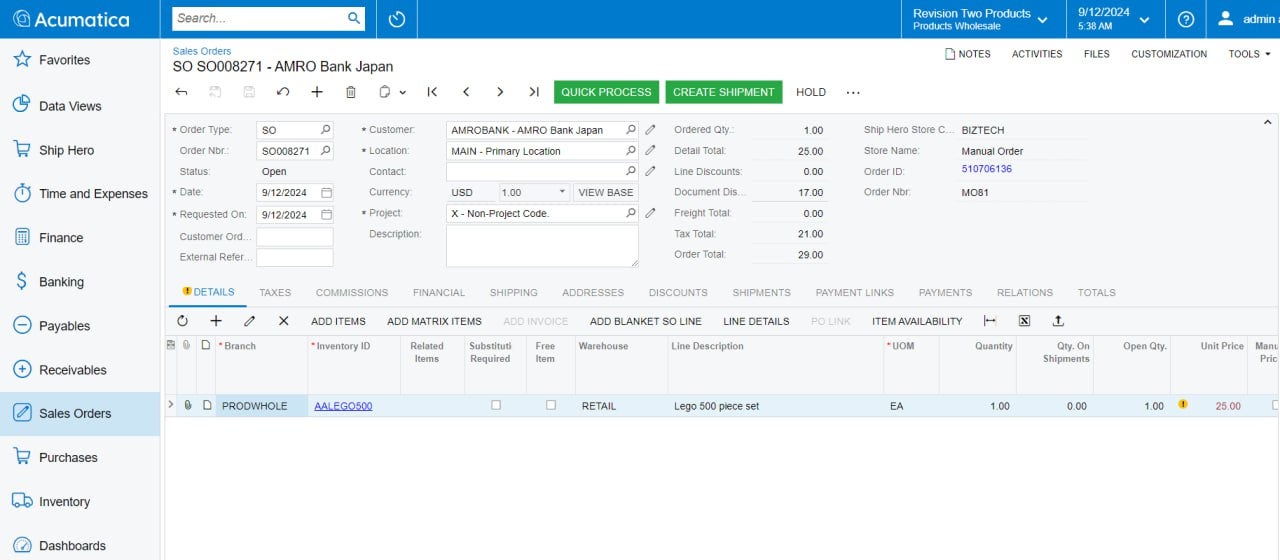Switch to the Commissions tab

tap(352, 293)
